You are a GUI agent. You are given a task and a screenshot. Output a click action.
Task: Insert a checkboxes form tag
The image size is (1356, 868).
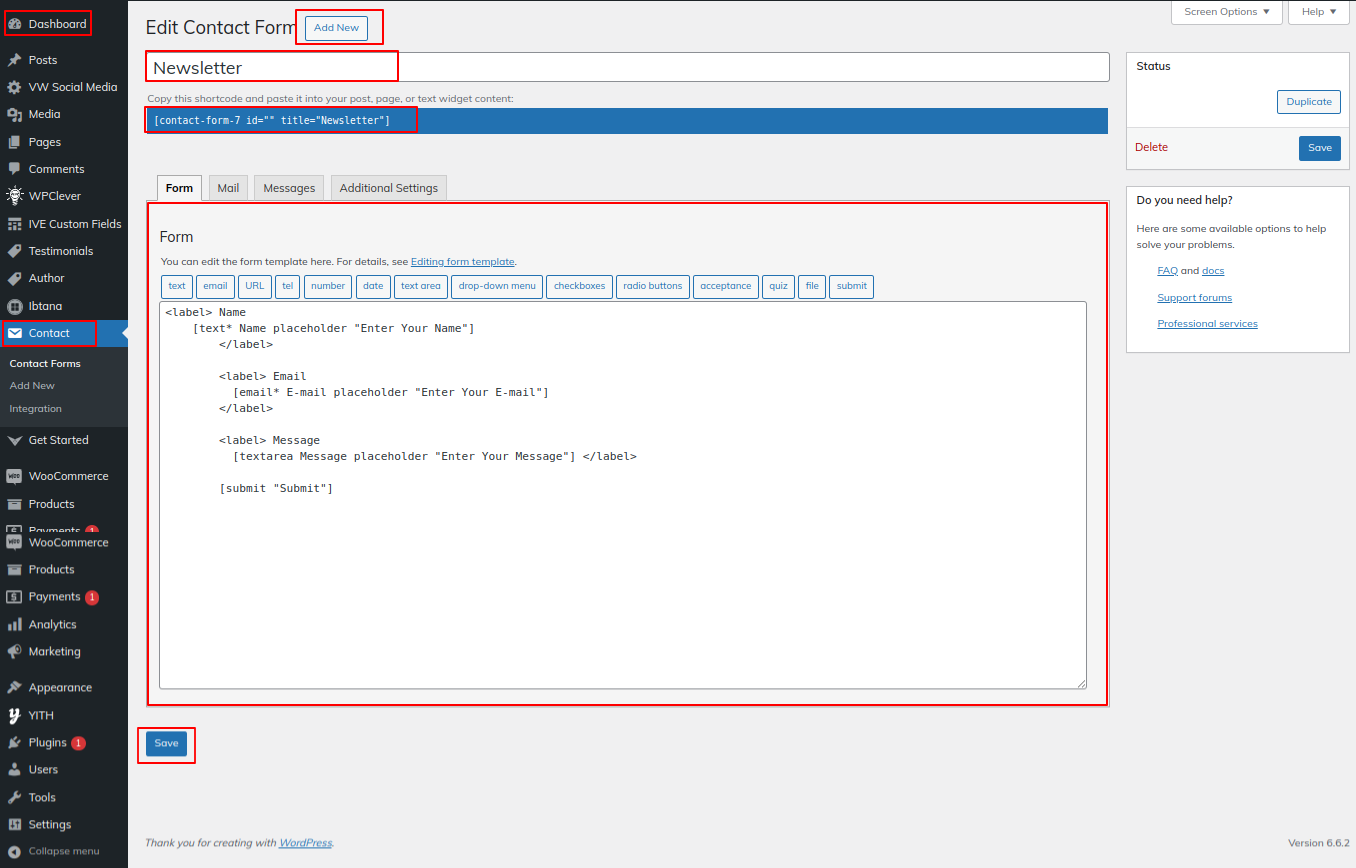579,286
